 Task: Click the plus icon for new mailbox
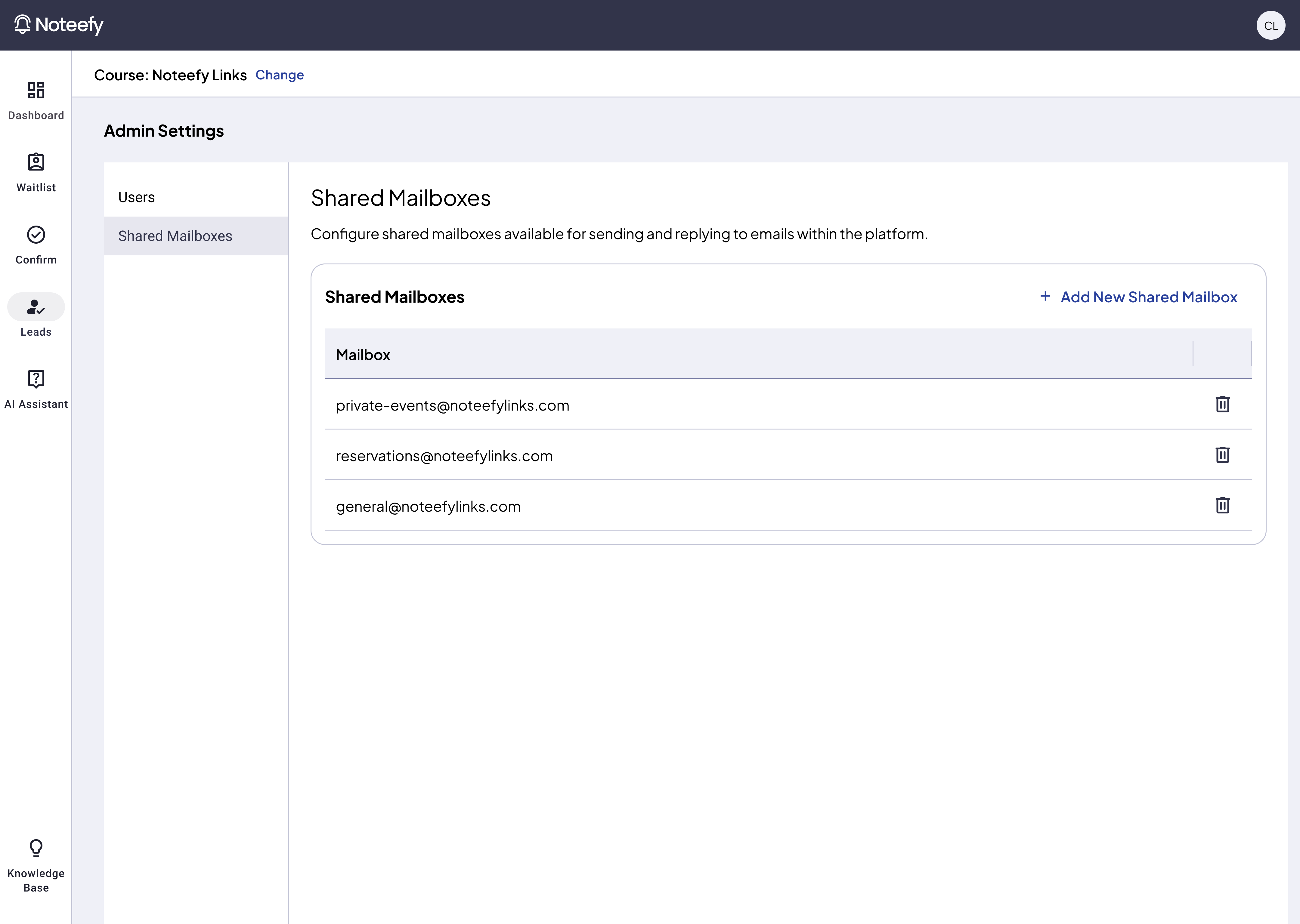[x=1045, y=297]
